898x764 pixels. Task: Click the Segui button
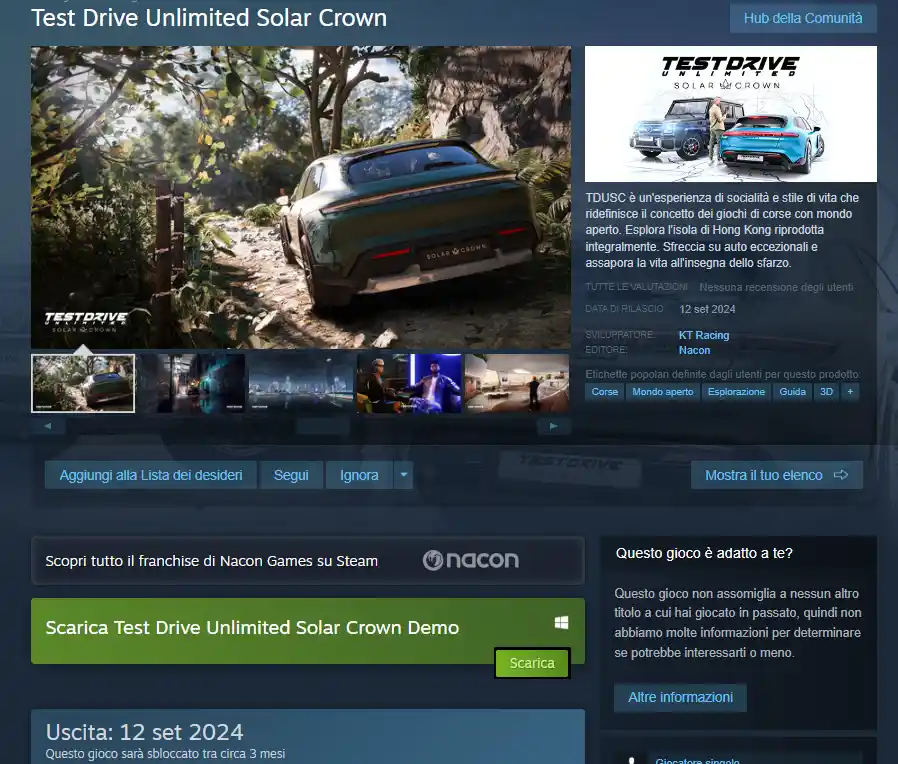[291, 475]
